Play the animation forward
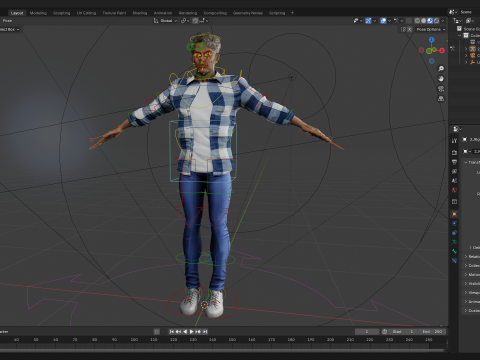 tap(192, 332)
